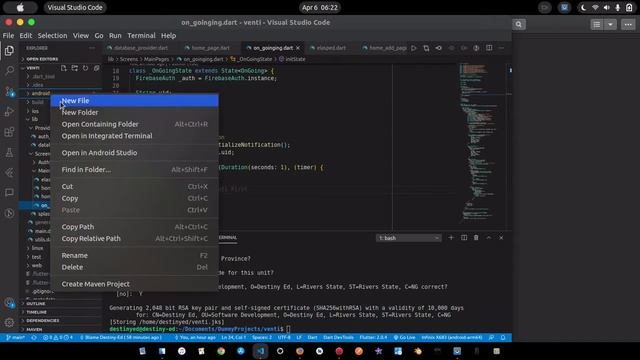Click the New Folder icon in Explorer header
640x360 pixels.
[75, 68]
